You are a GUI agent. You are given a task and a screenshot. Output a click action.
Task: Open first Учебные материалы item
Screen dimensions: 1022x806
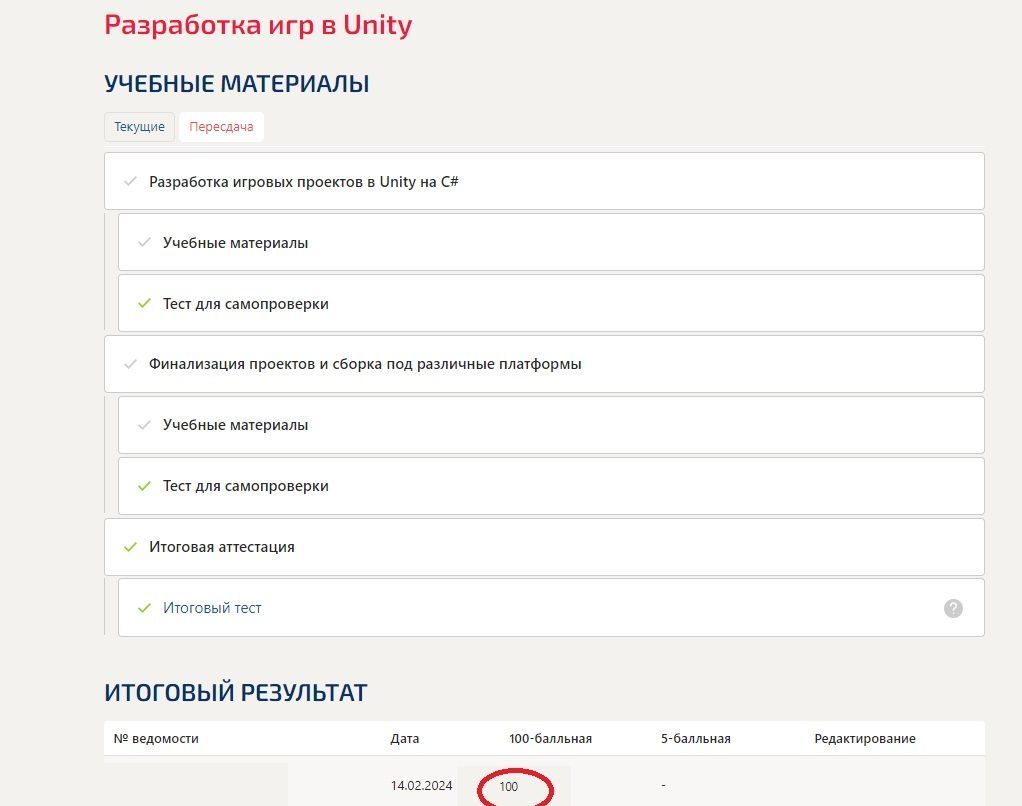pos(551,242)
